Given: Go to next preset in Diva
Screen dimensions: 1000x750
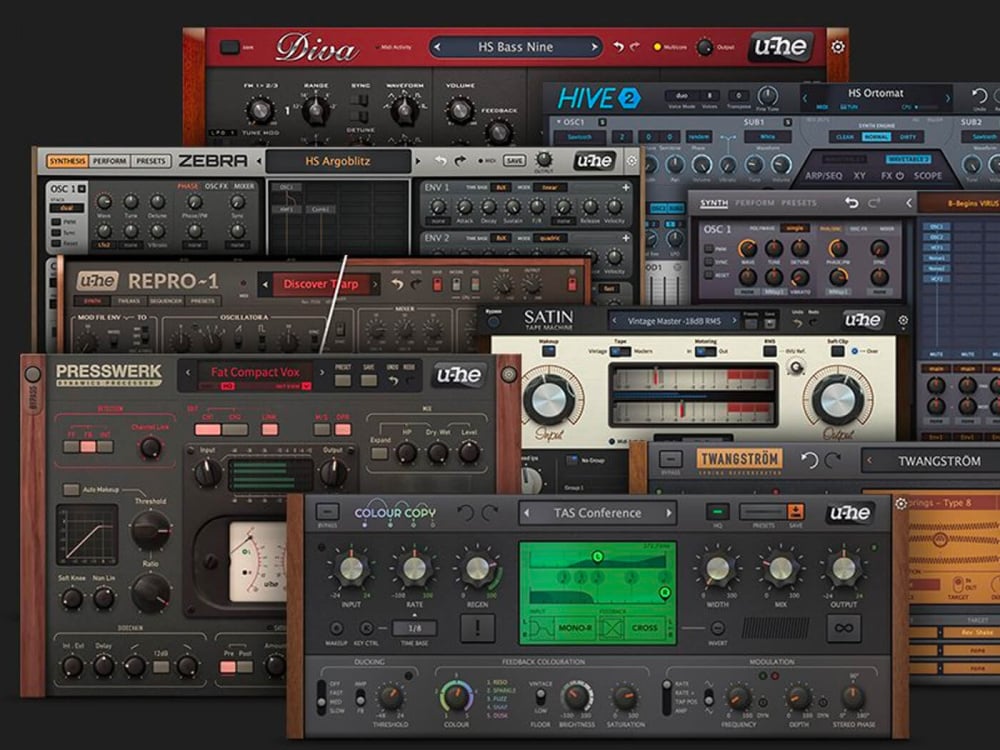Looking at the screenshot, I should tap(594, 47).
